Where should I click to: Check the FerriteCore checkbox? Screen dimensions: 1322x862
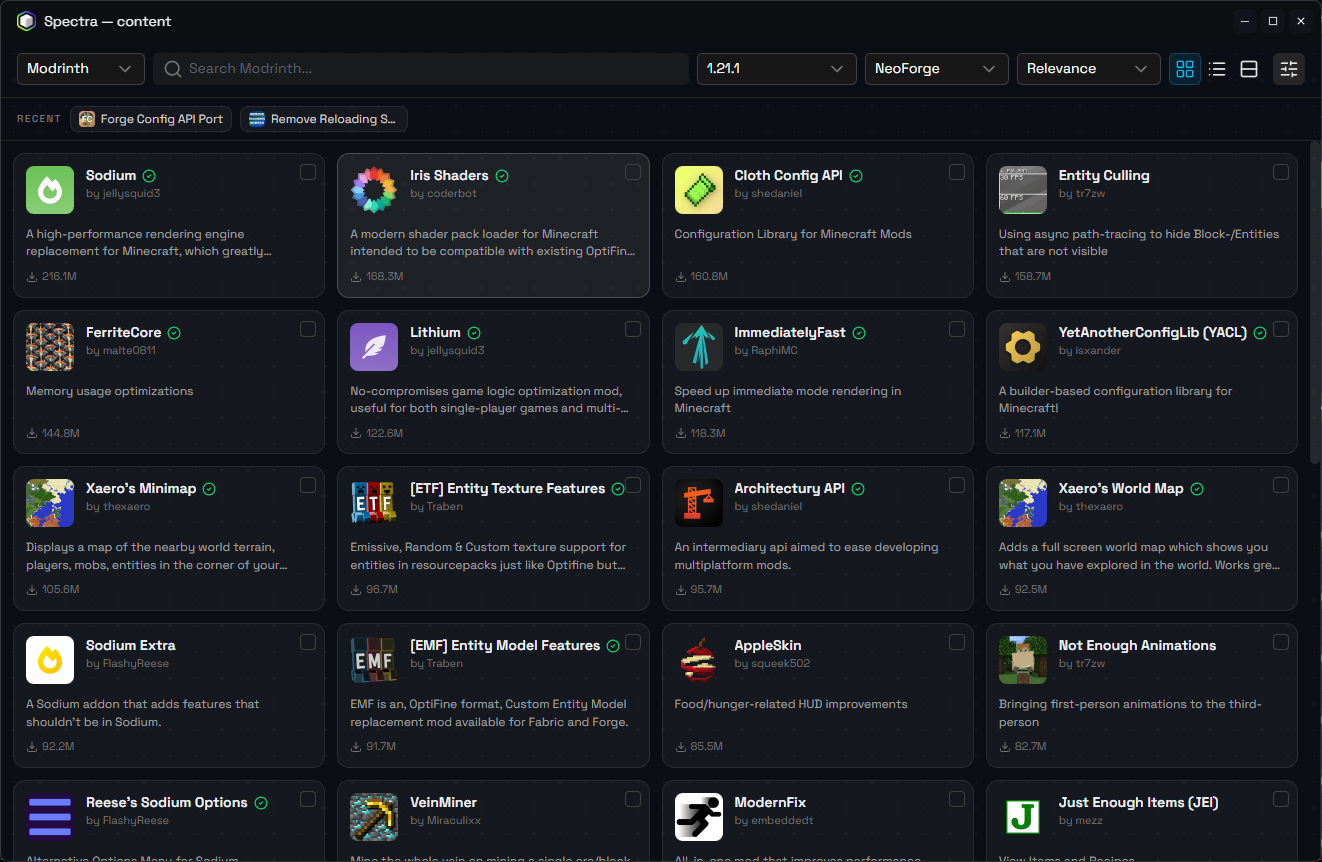click(308, 329)
